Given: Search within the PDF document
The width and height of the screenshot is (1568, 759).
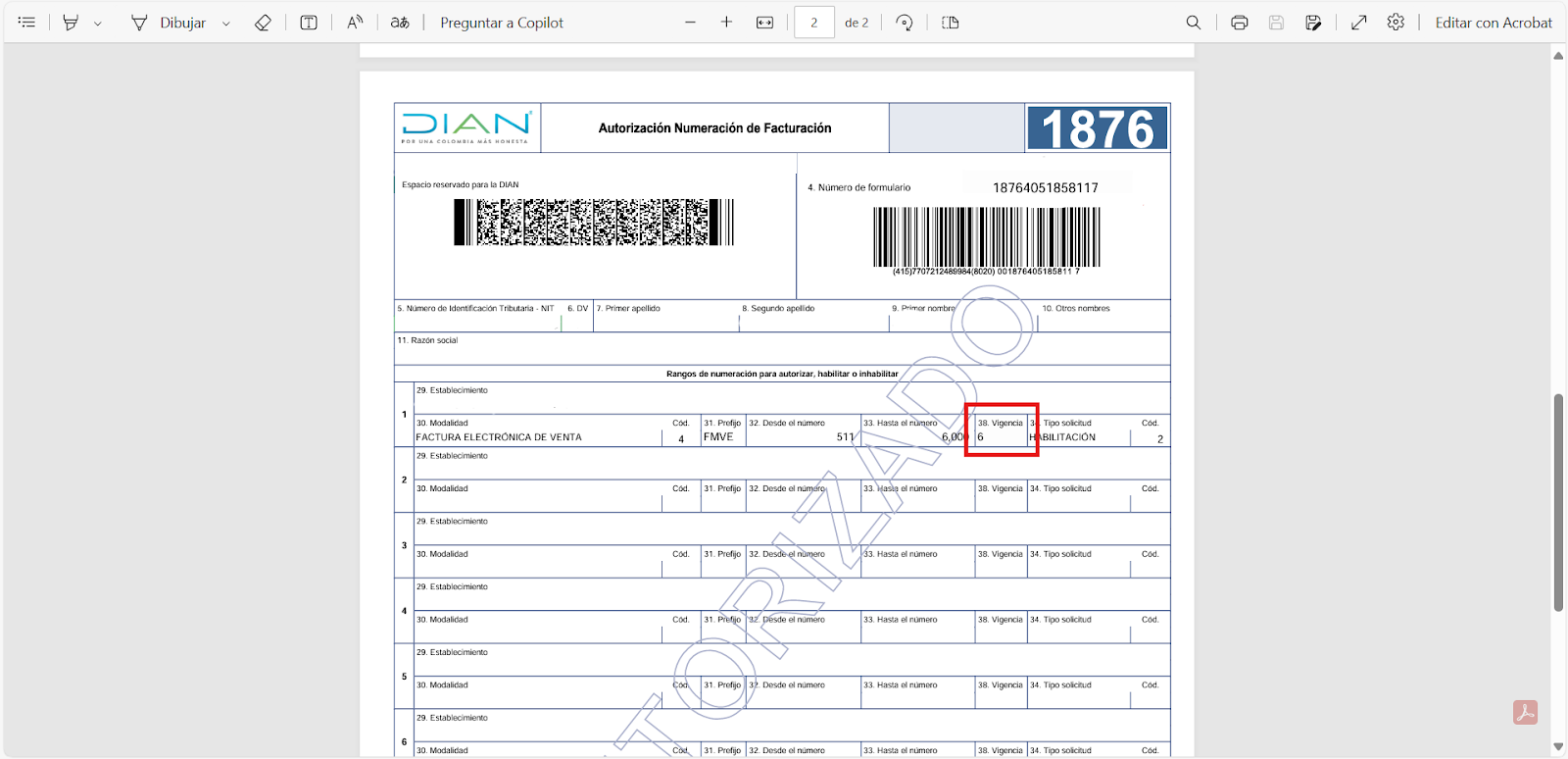Looking at the screenshot, I should click(1193, 23).
